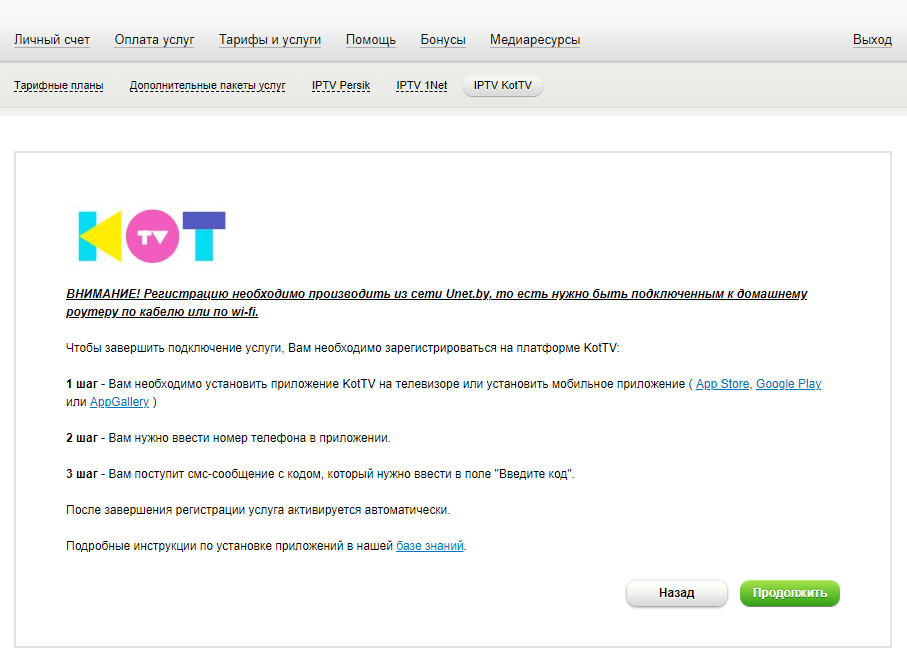This screenshot has height=660, width=907.
Task: Open the Помощь section
Action: point(371,40)
